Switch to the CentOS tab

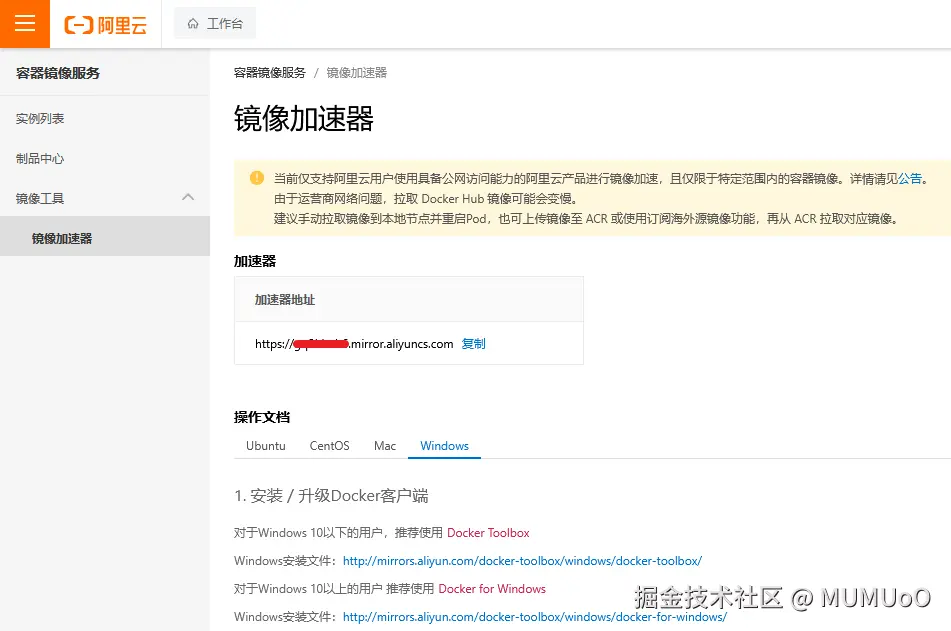click(x=329, y=446)
